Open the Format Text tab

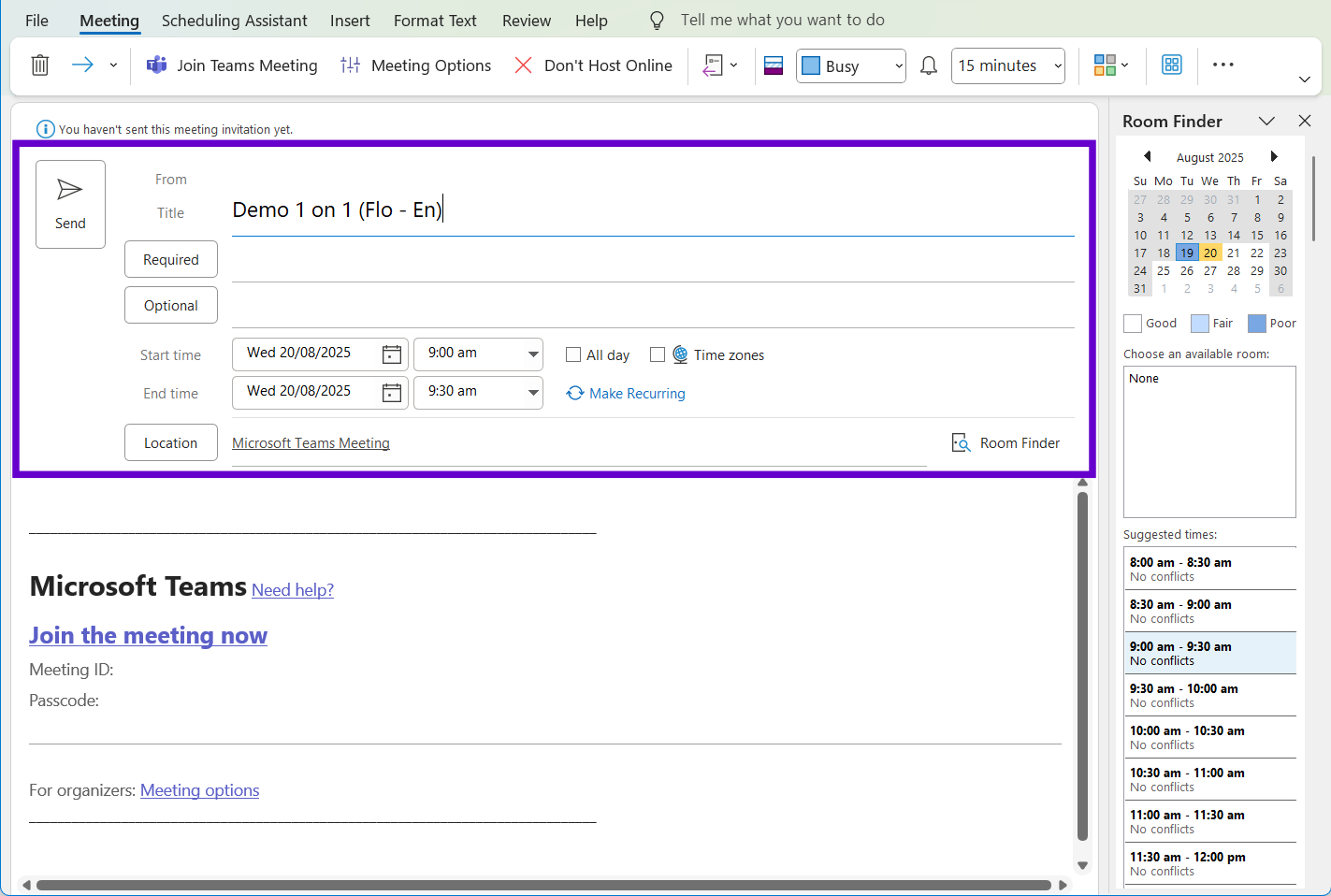tap(435, 21)
